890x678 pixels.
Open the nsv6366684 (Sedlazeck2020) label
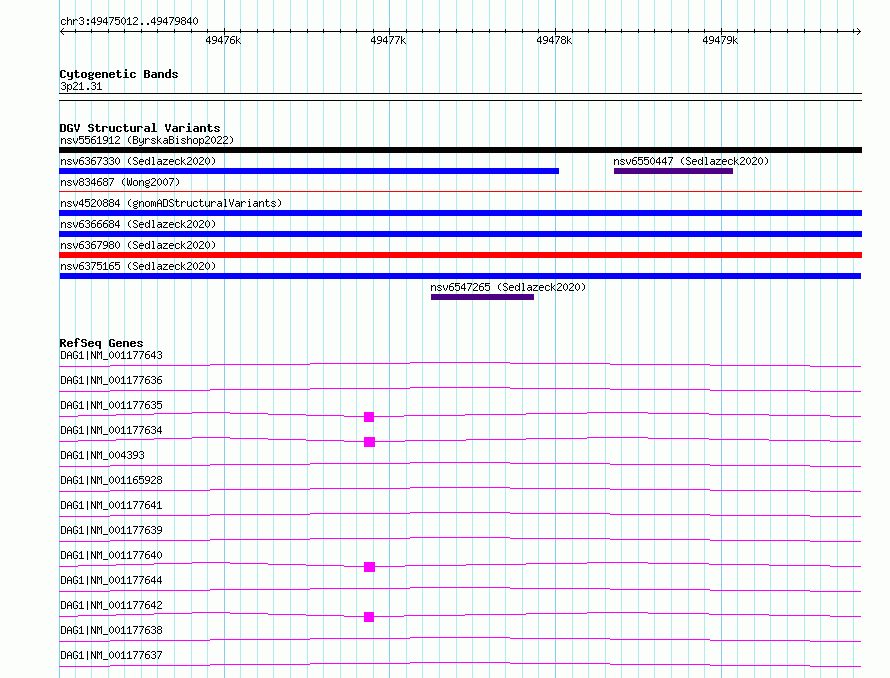tap(138, 224)
